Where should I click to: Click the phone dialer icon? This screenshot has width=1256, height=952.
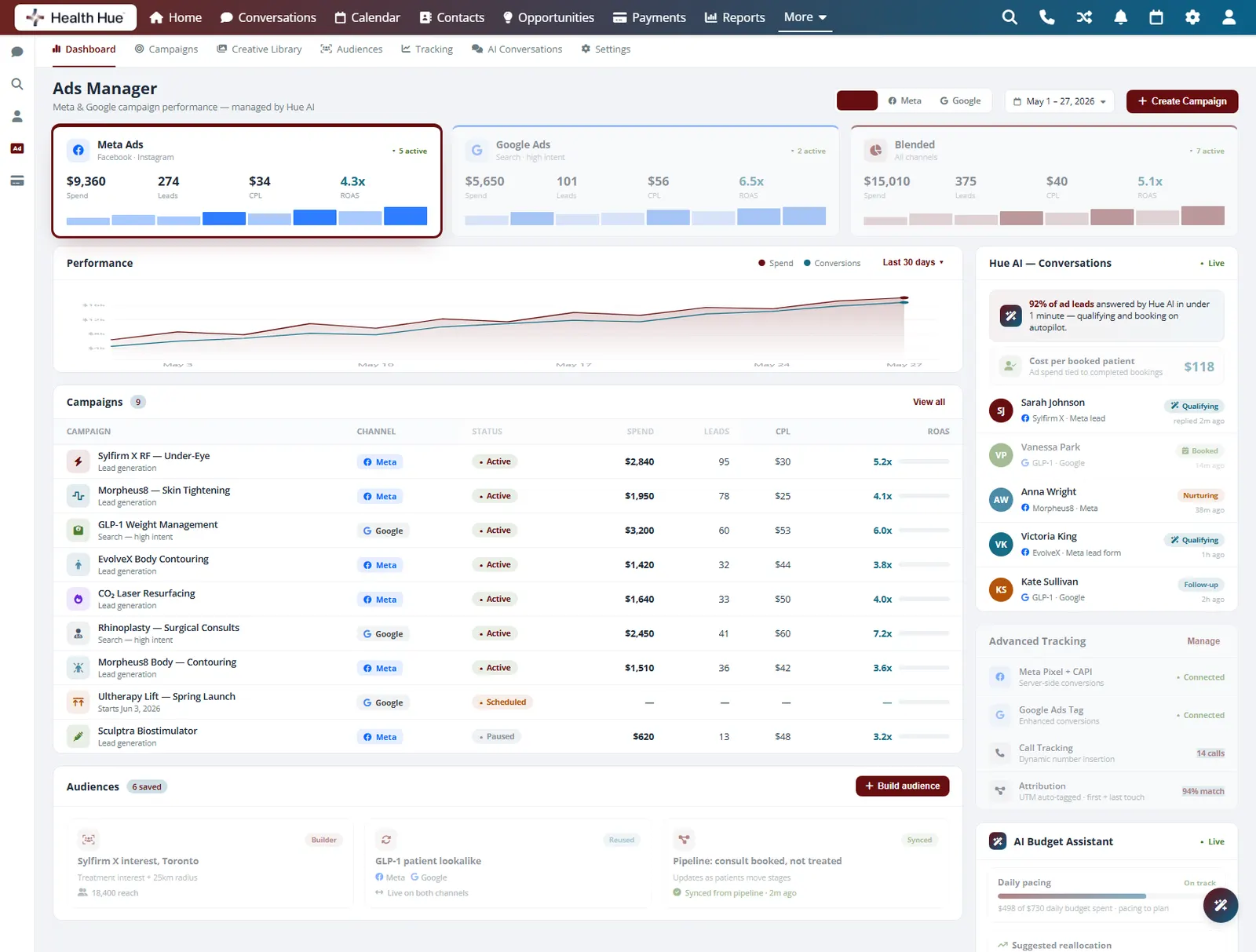tap(1046, 17)
